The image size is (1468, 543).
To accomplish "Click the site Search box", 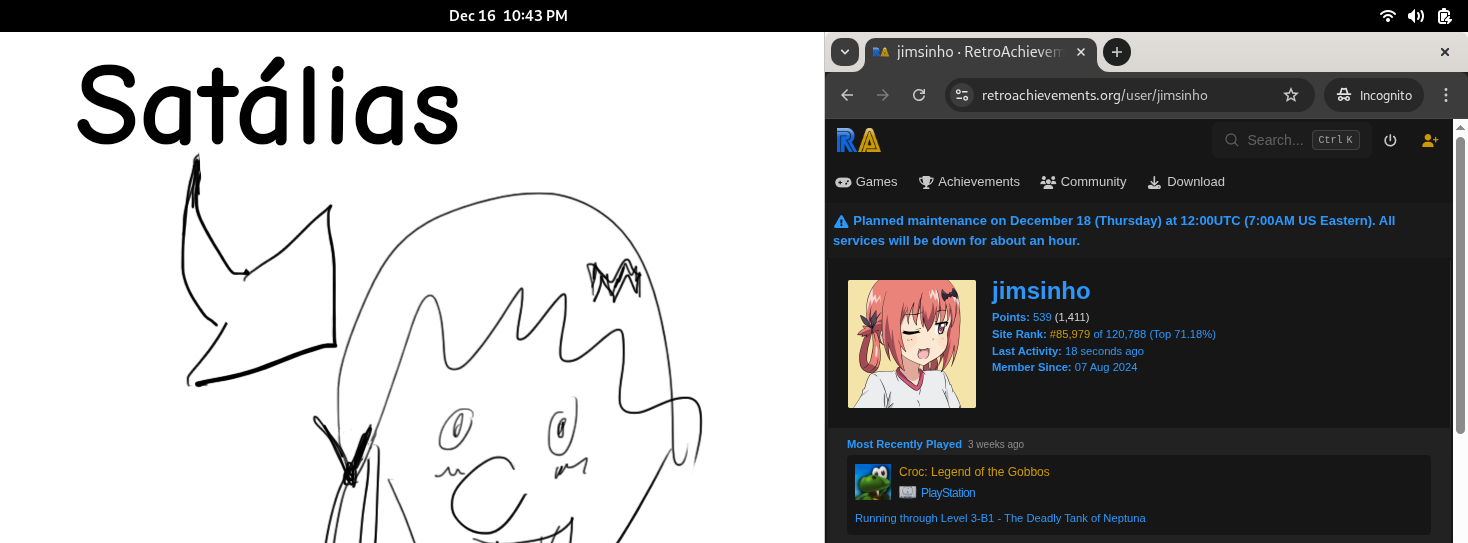I will (1291, 140).
